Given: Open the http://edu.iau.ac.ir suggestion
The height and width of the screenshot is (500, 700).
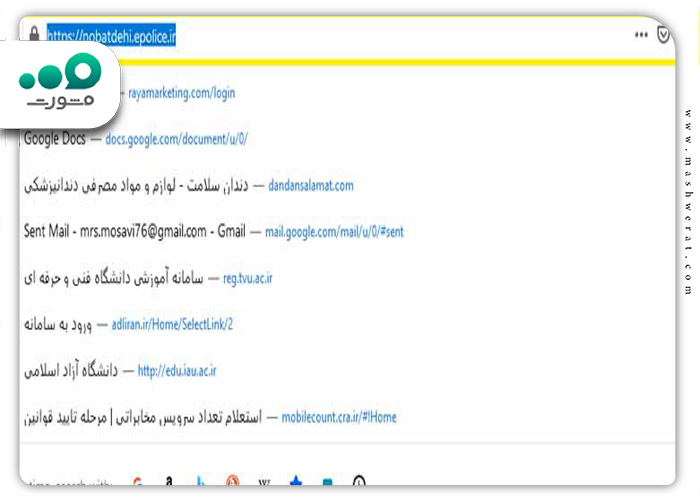Looking at the screenshot, I should click(177, 371).
